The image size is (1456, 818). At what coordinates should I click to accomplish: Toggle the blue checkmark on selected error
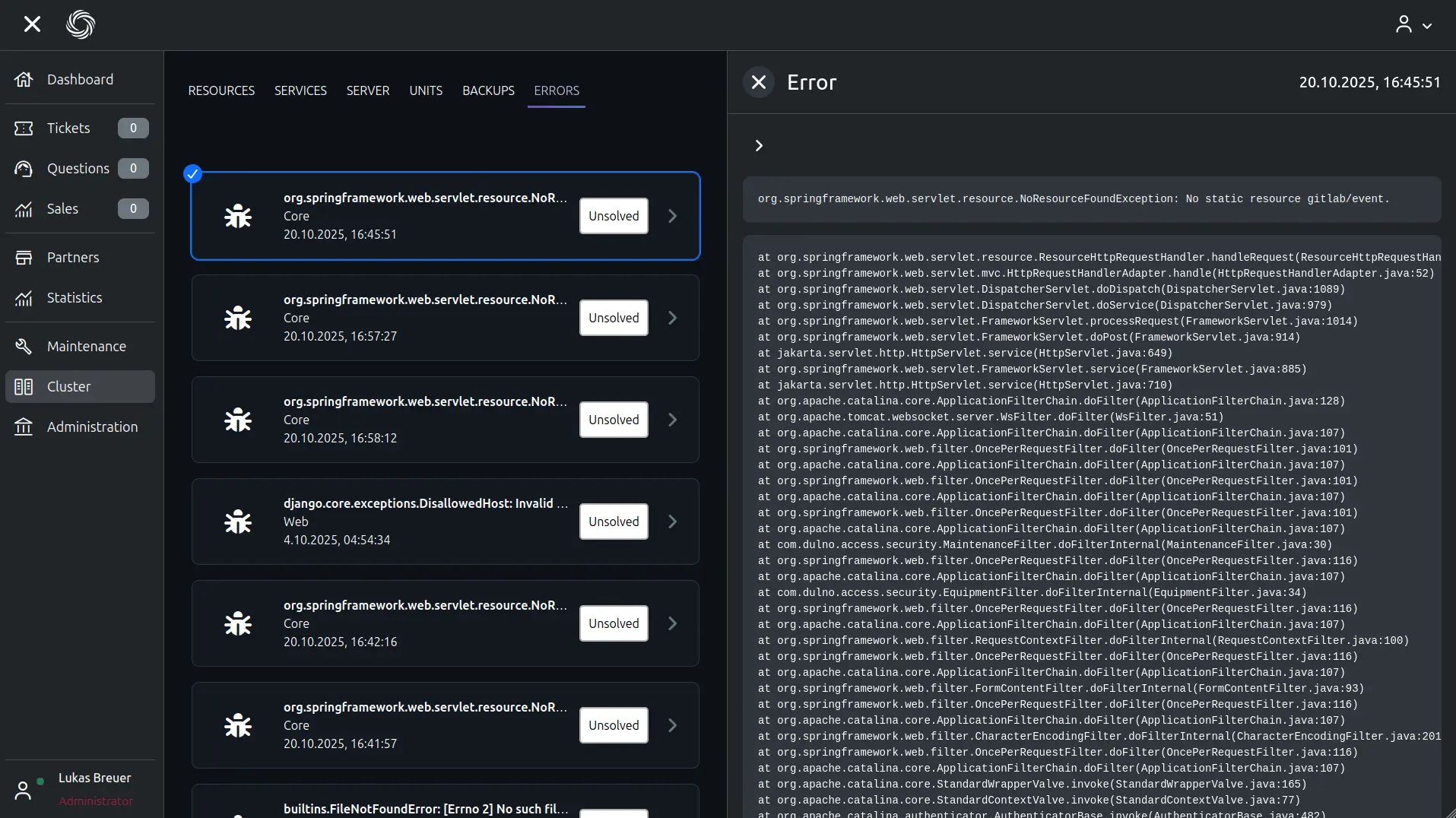(x=193, y=174)
